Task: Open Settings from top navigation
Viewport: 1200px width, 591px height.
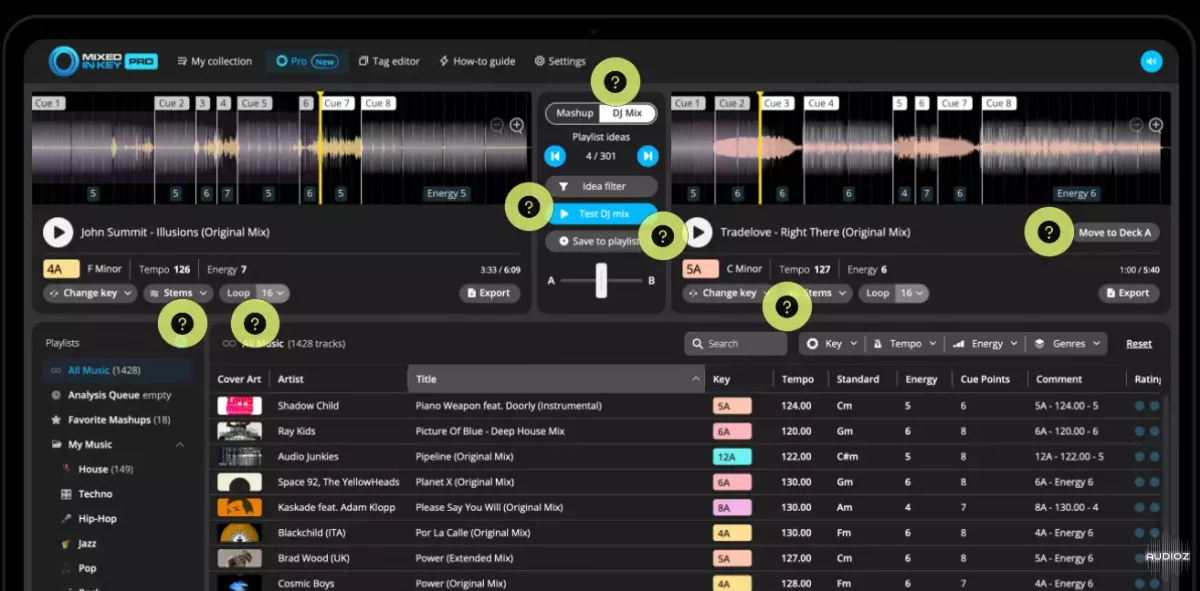Action: [x=559, y=61]
